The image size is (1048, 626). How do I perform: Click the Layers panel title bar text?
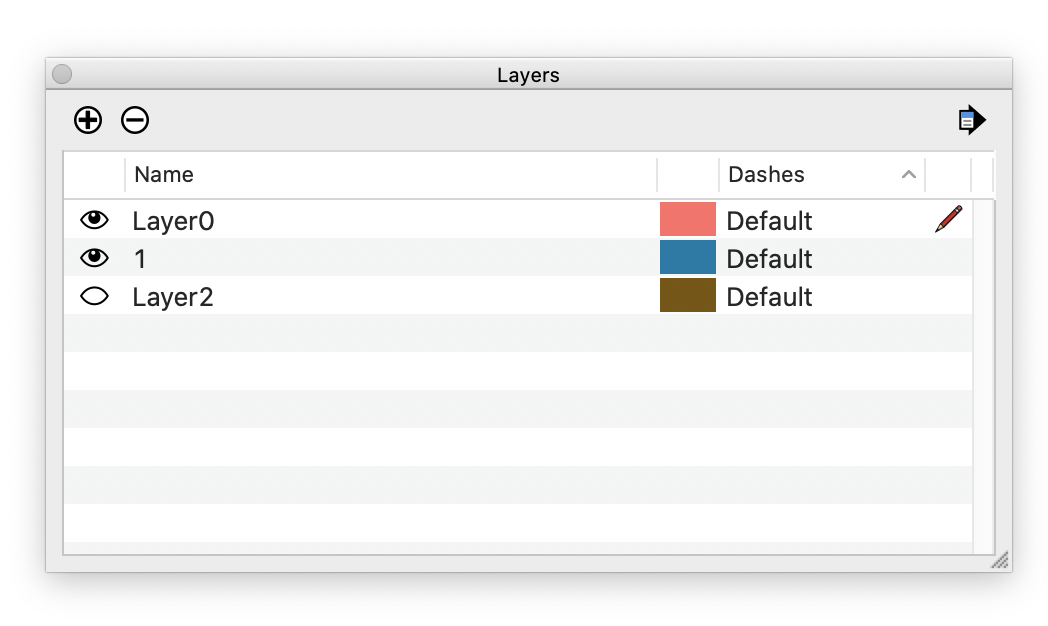(528, 75)
